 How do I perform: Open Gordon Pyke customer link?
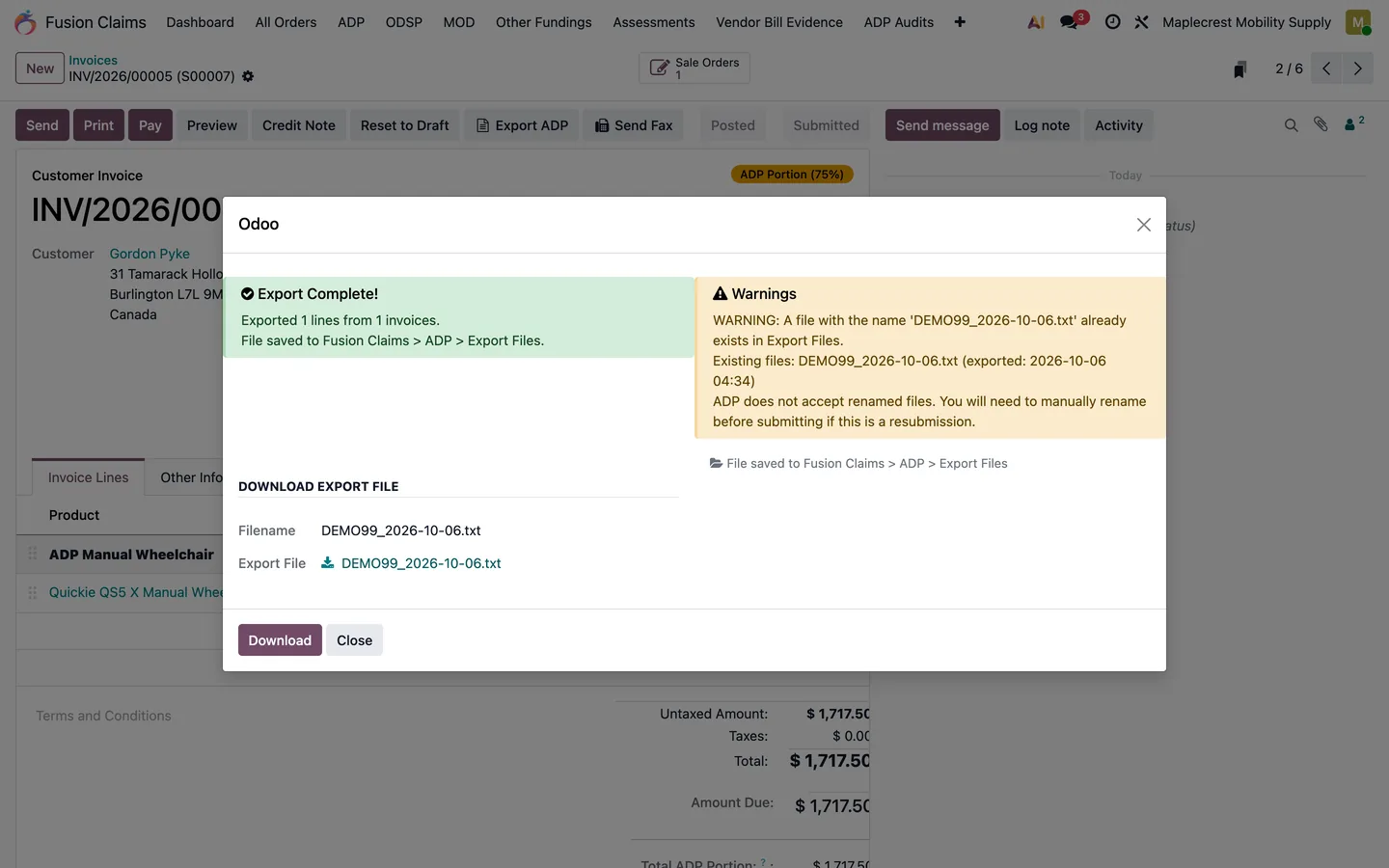pyautogui.click(x=150, y=254)
